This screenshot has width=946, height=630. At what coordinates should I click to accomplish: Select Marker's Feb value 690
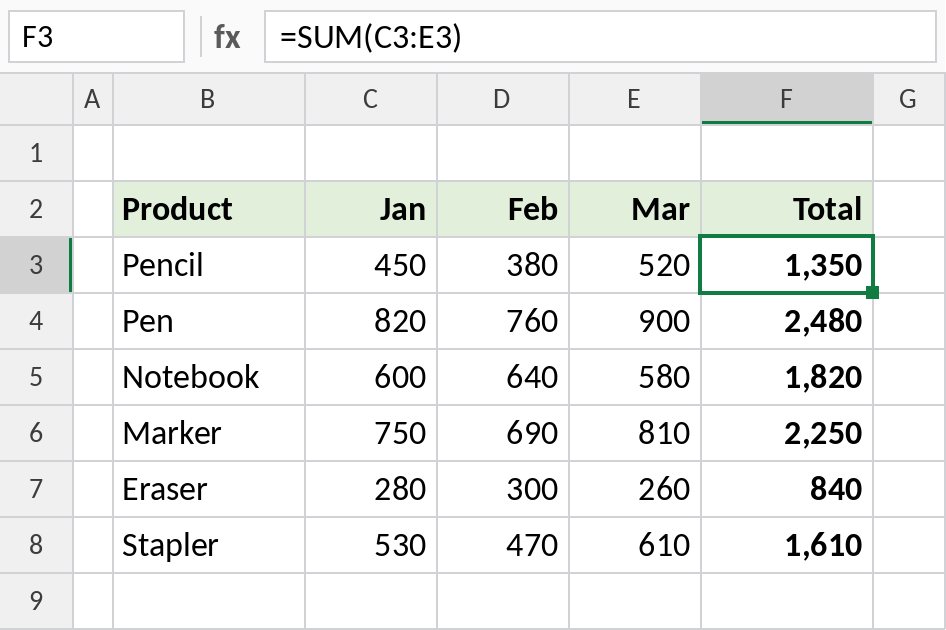pos(503,433)
